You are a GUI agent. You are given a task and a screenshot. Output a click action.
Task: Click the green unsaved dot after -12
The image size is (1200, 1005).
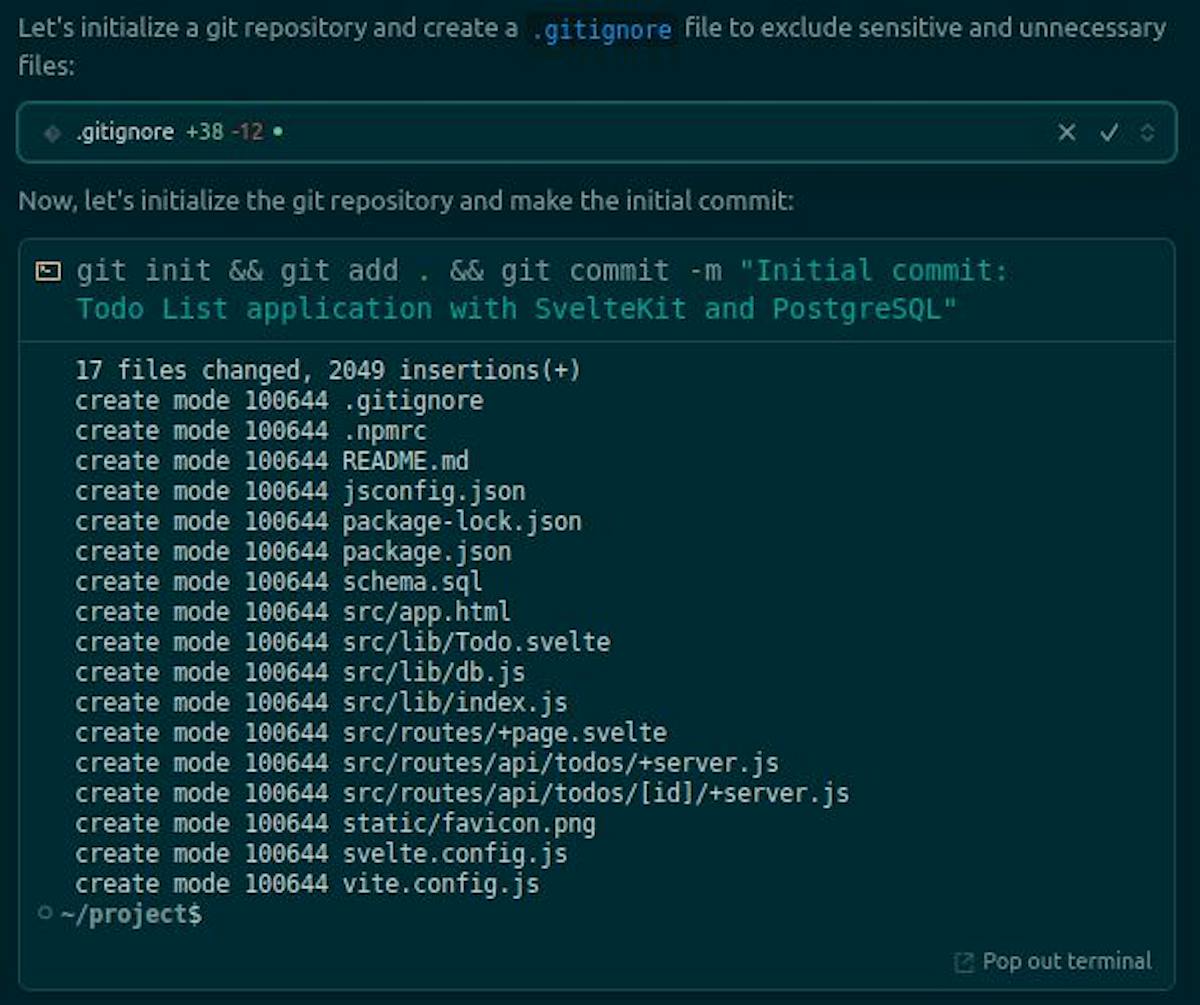click(277, 131)
